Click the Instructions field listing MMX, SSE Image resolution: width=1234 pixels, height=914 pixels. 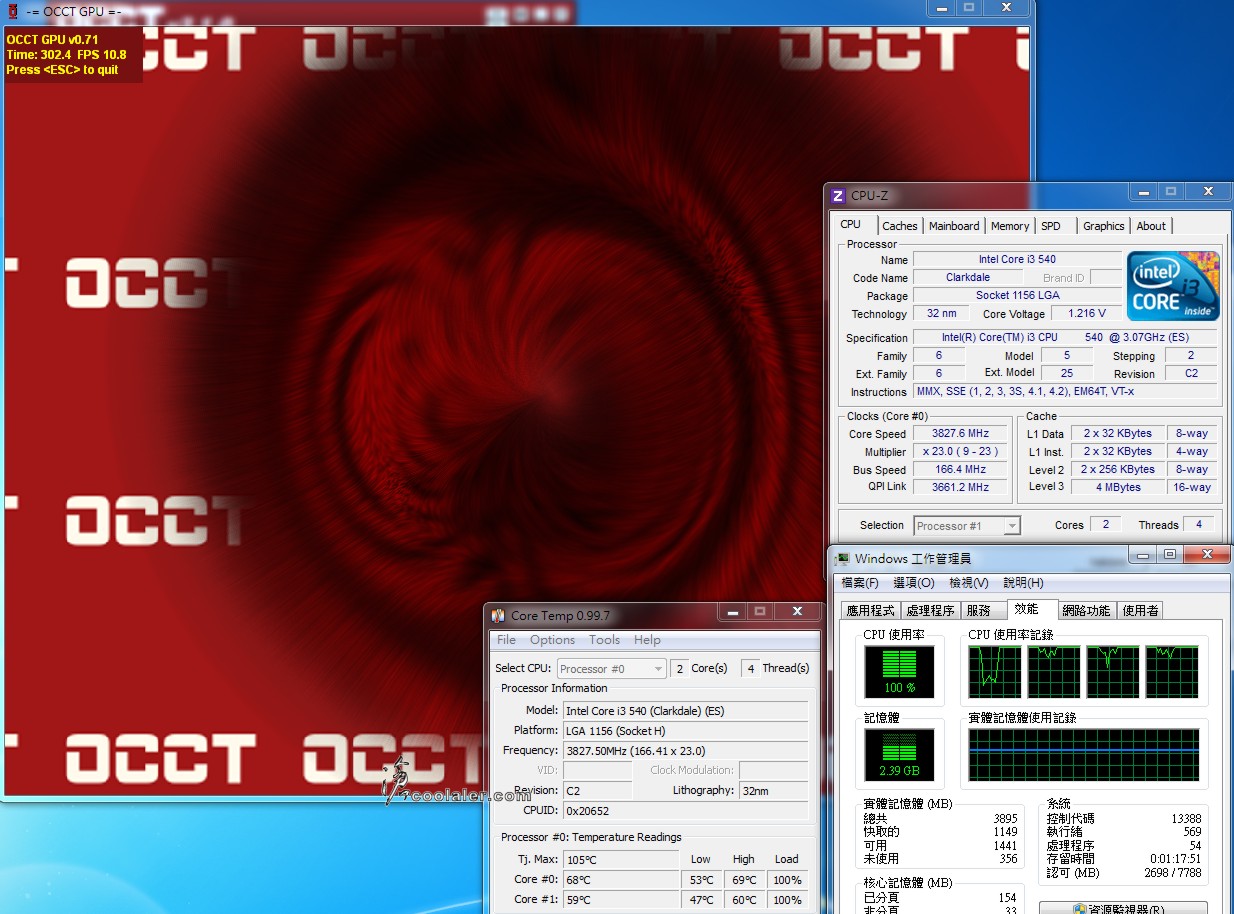(x=1065, y=392)
